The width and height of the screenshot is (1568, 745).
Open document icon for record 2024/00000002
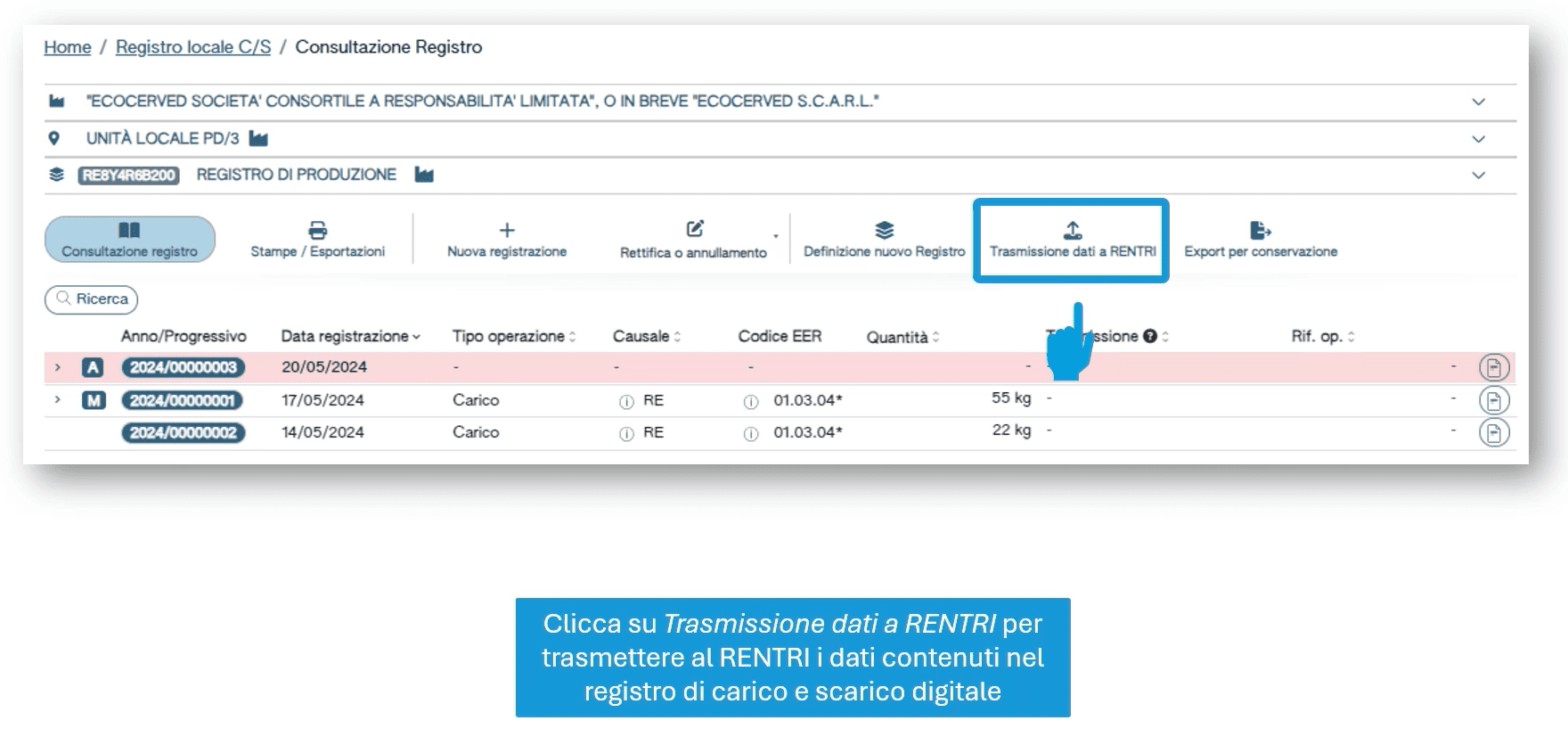click(x=1494, y=433)
